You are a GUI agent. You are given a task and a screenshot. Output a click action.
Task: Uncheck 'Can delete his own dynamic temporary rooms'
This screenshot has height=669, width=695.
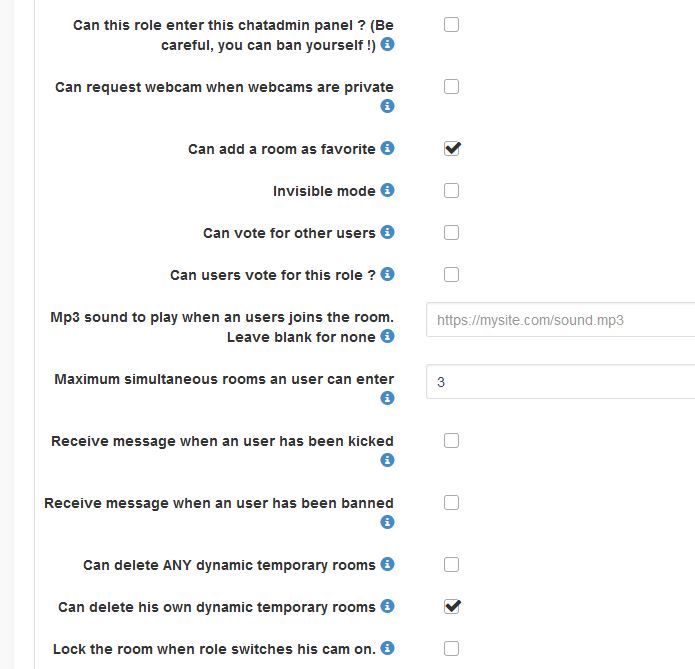coord(451,606)
